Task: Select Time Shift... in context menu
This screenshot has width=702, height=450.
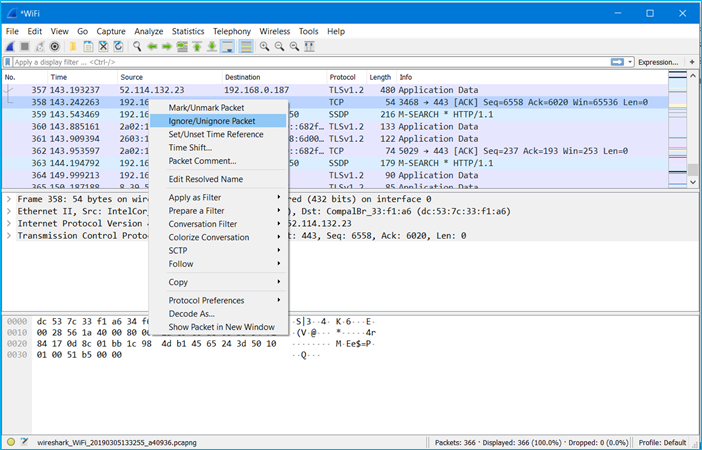Action: click(x=218, y=148)
